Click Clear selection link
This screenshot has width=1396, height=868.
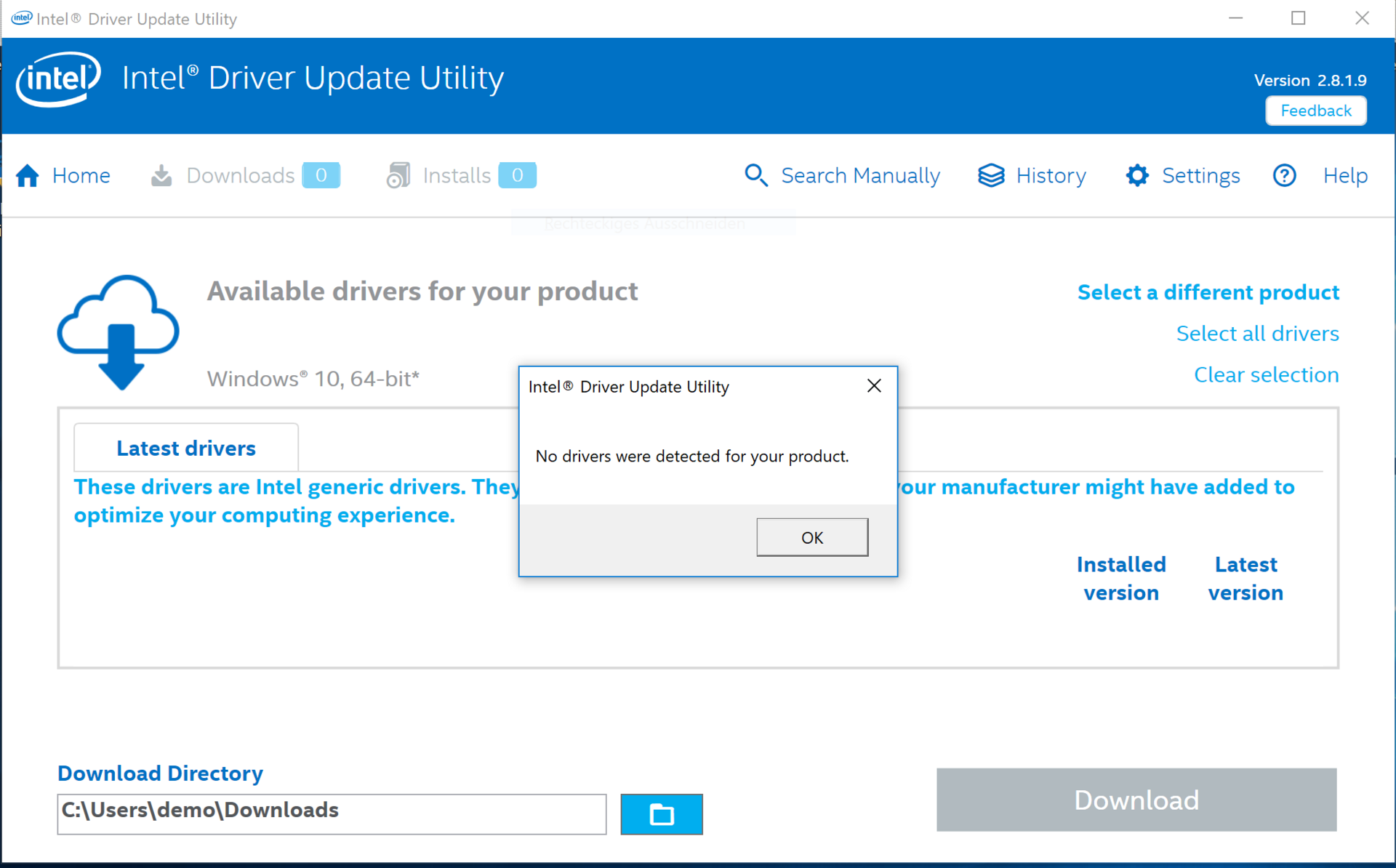pos(1266,374)
